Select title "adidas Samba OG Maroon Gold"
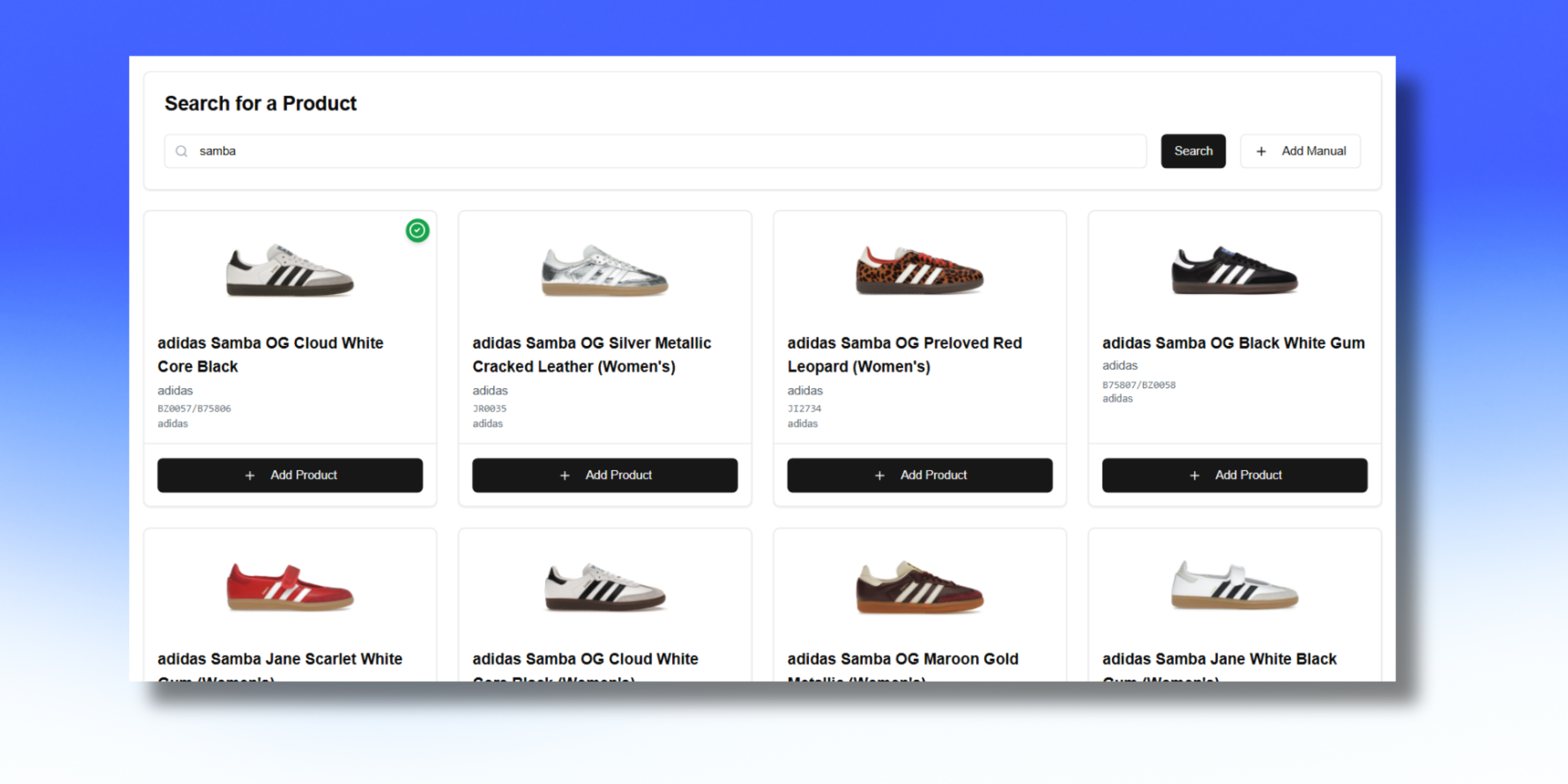1568x784 pixels. pyautogui.click(x=903, y=659)
